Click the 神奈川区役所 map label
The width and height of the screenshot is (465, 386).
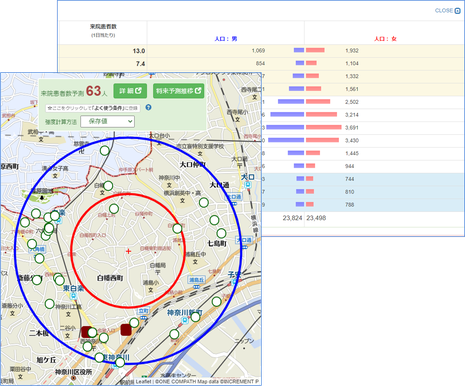pos(73,372)
